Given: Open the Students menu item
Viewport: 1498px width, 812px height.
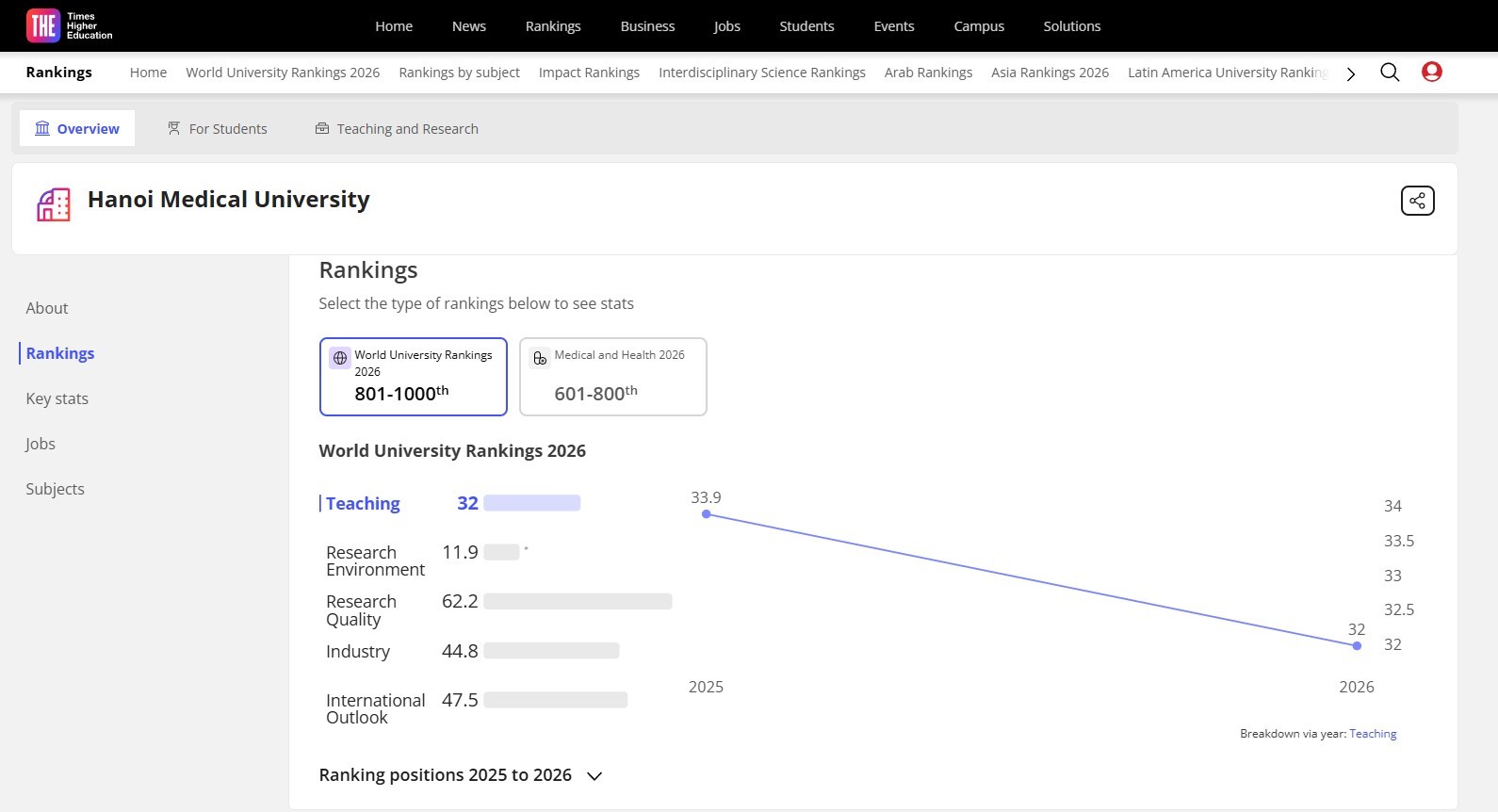Looking at the screenshot, I should (x=806, y=26).
